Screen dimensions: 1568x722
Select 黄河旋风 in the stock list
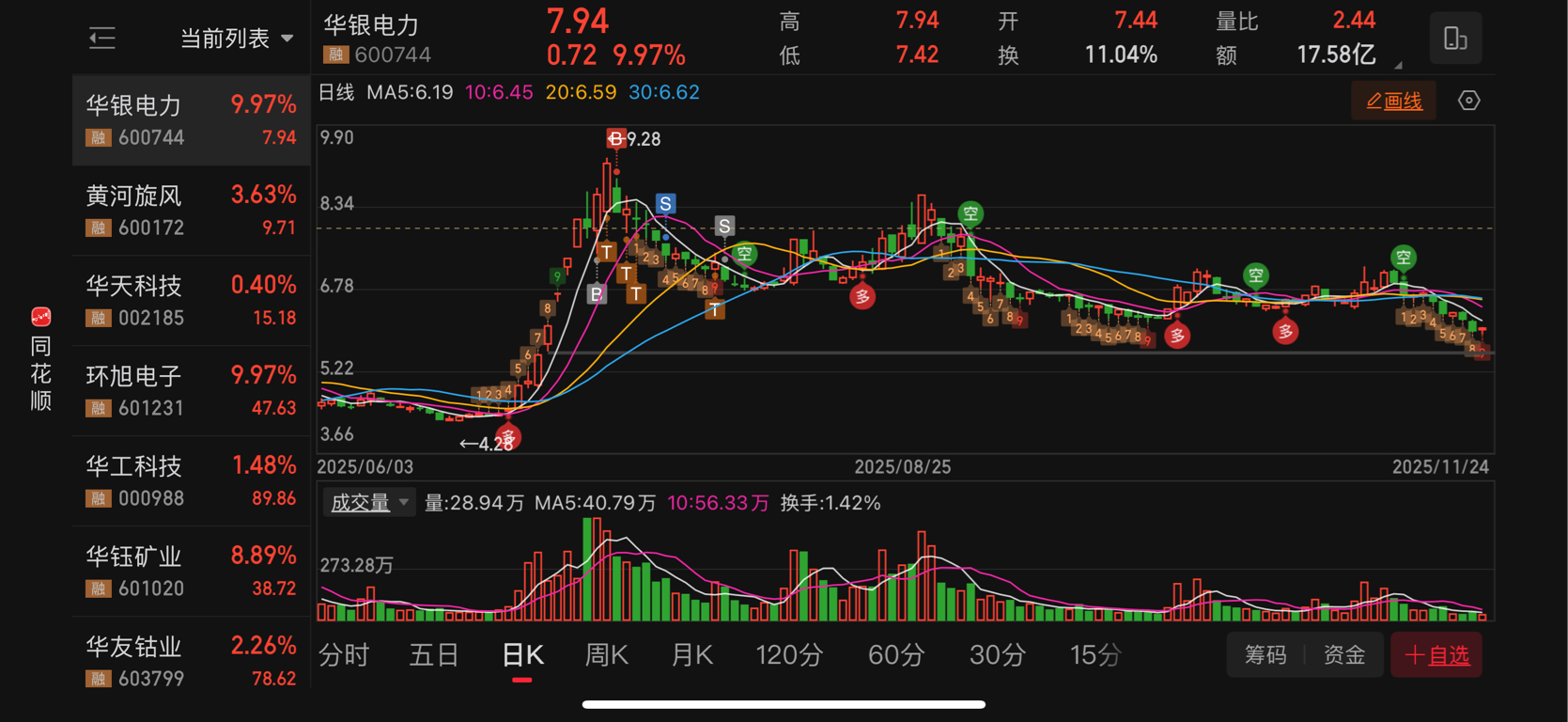(x=191, y=211)
